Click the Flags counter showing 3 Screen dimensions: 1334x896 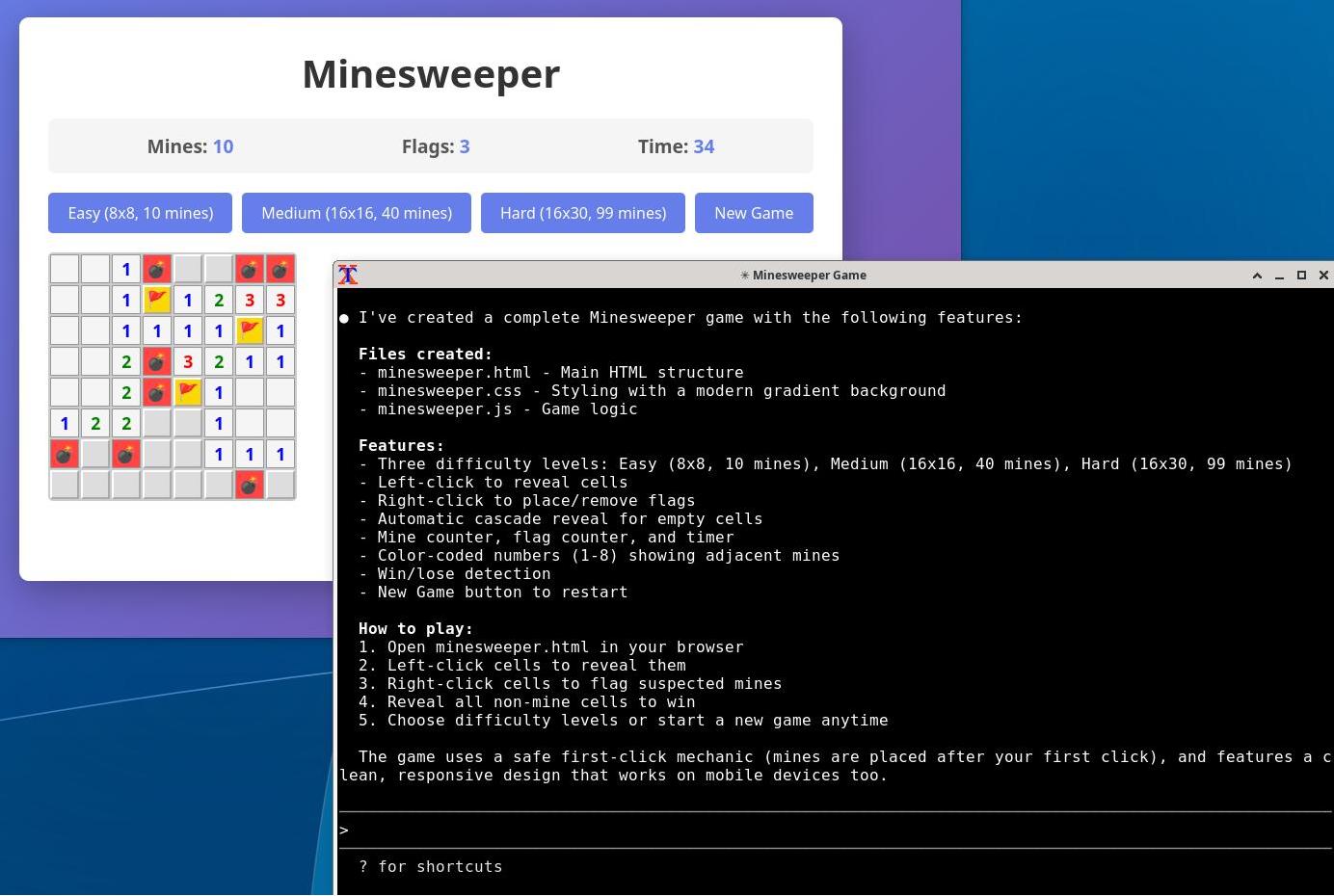pyautogui.click(x=436, y=146)
